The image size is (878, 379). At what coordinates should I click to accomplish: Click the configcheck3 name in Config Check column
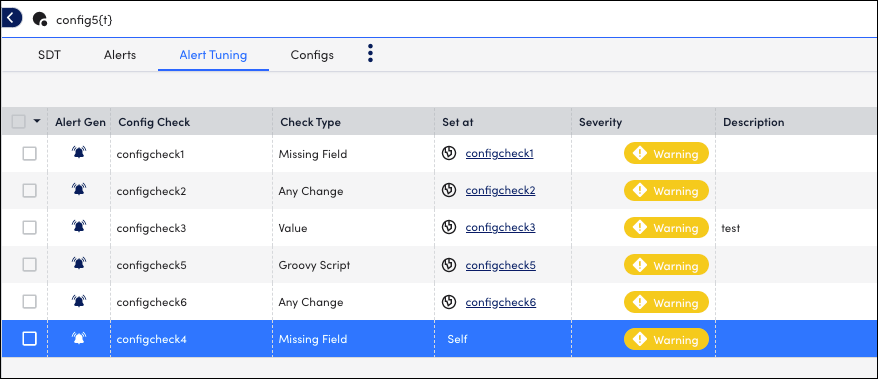coord(151,228)
